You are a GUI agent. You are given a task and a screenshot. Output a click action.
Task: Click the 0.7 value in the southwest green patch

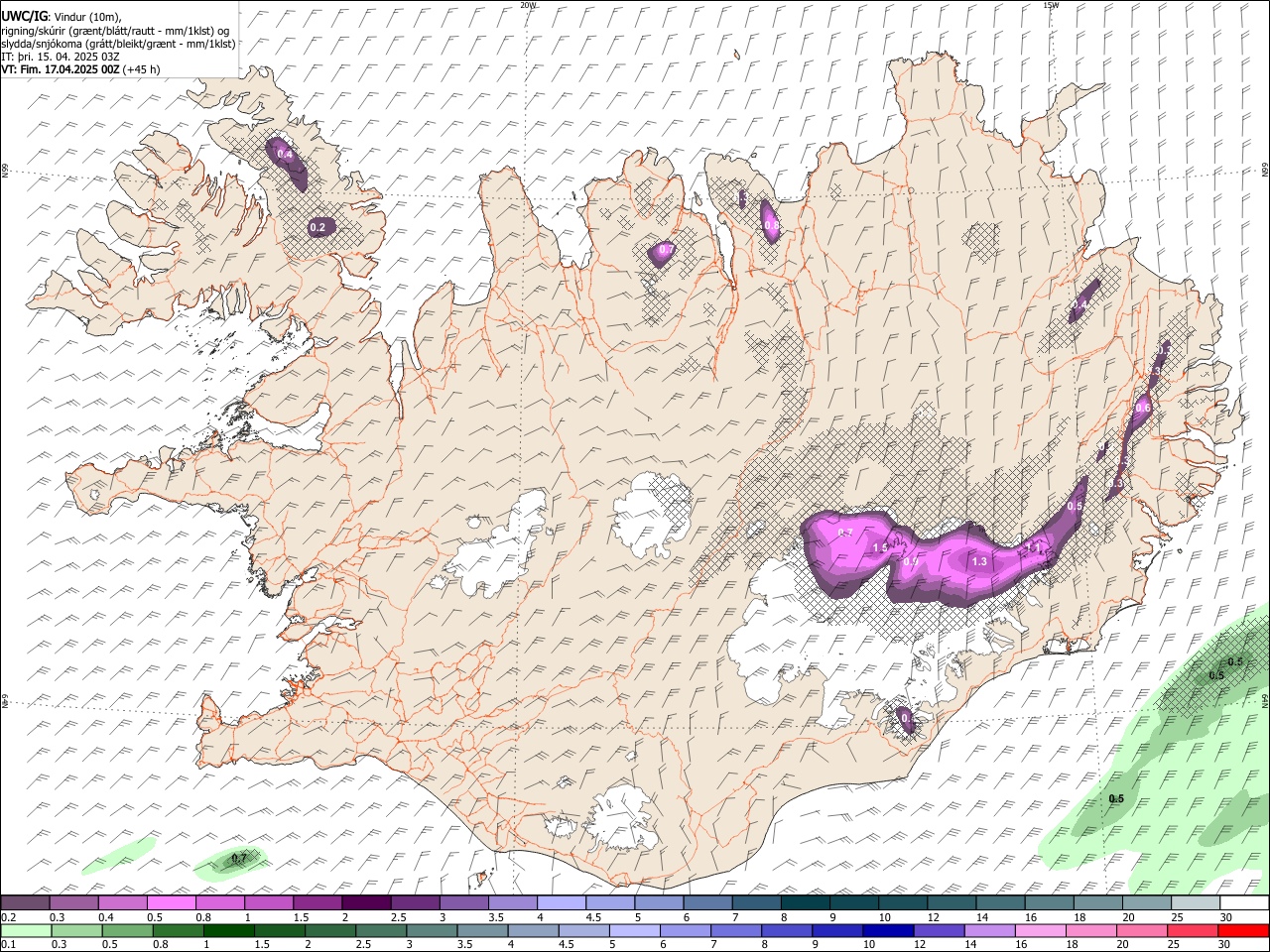pos(238,858)
